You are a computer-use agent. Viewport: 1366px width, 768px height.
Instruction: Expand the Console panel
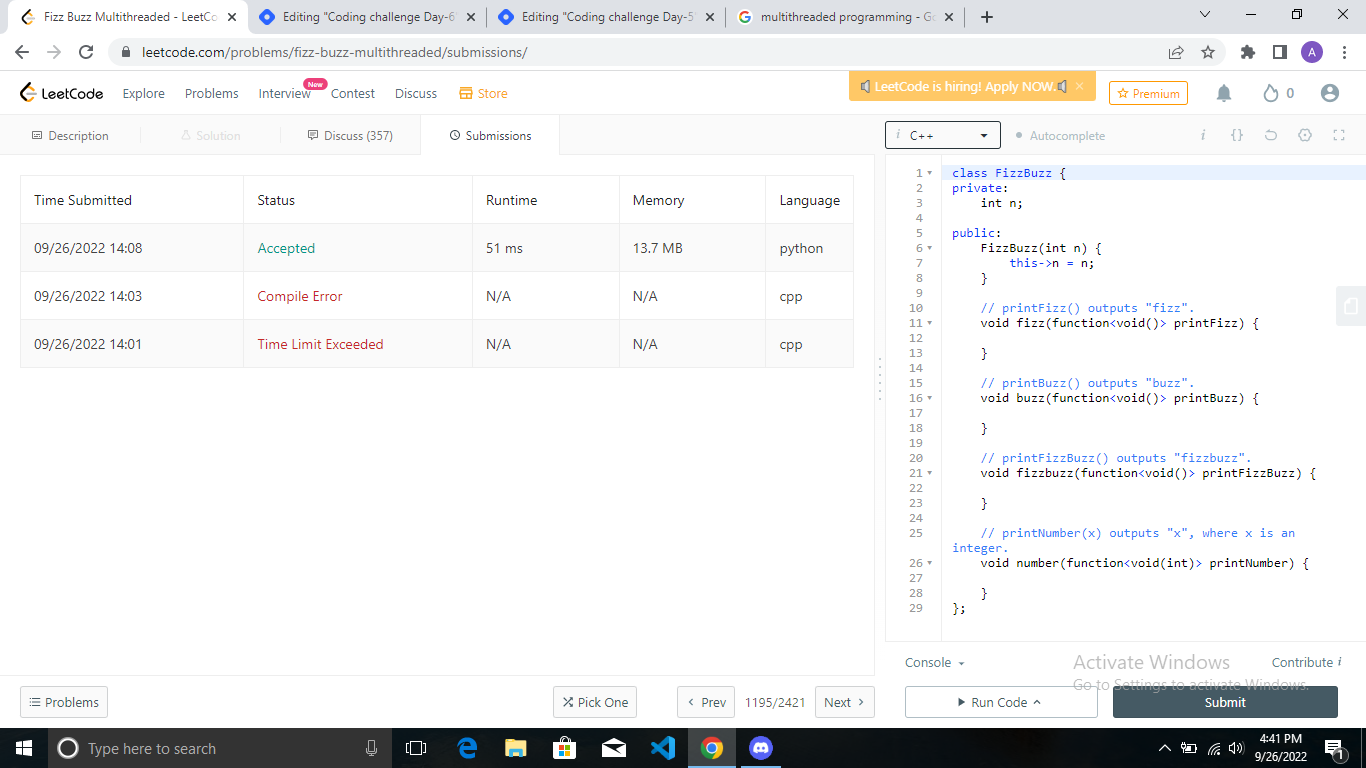tap(935, 662)
